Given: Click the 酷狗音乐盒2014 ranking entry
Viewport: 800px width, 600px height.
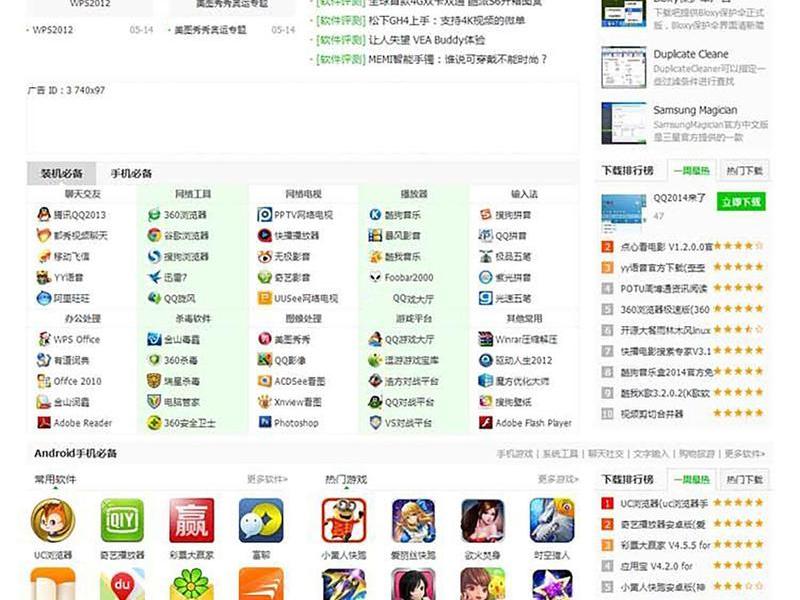Looking at the screenshot, I should coord(666,372).
